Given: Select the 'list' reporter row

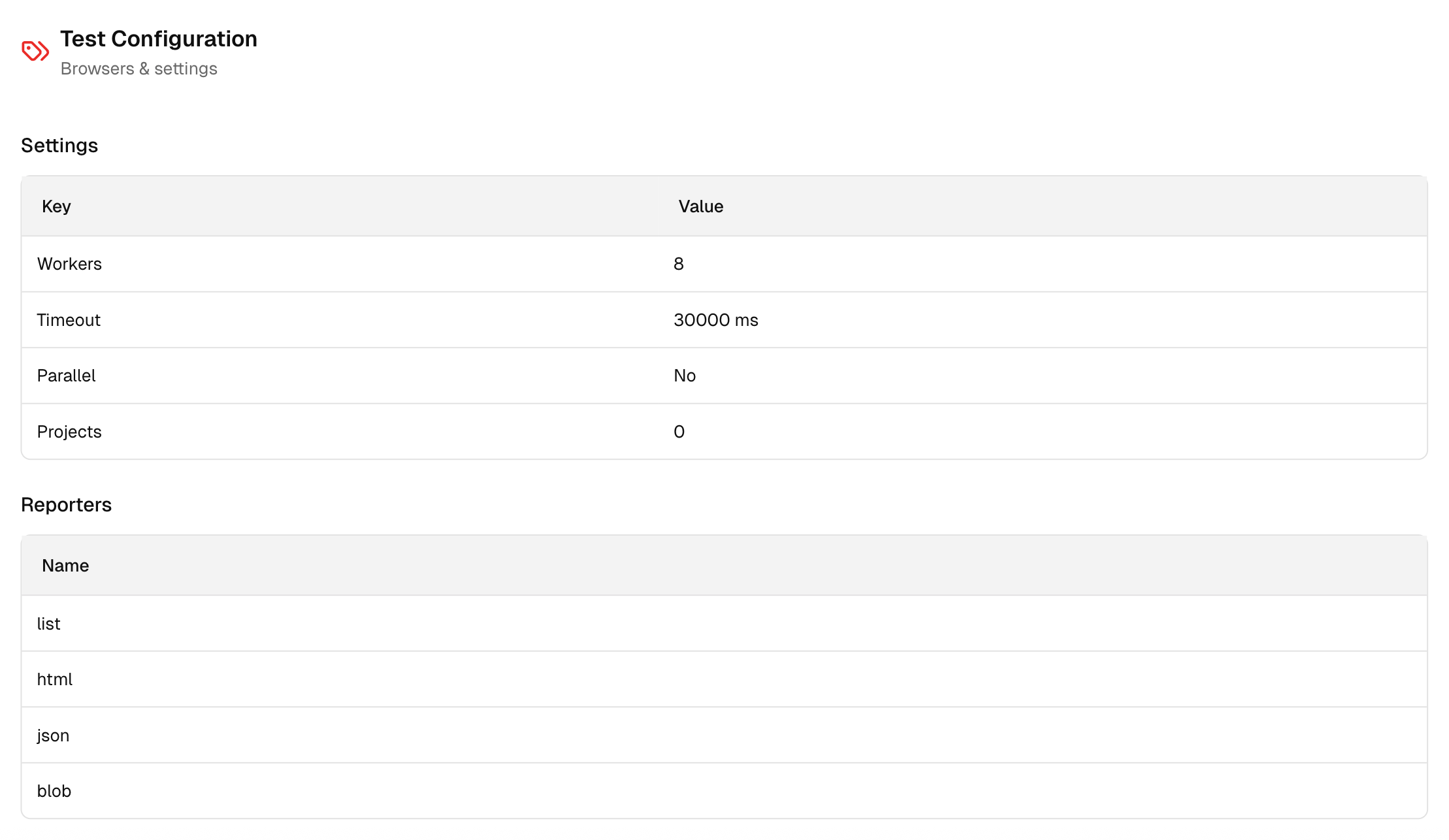Looking at the screenshot, I should (x=724, y=623).
